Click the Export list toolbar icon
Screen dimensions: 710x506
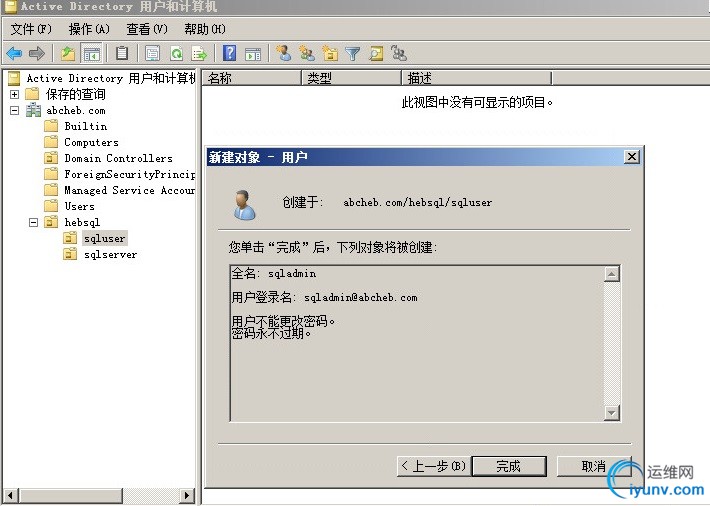[199, 53]
